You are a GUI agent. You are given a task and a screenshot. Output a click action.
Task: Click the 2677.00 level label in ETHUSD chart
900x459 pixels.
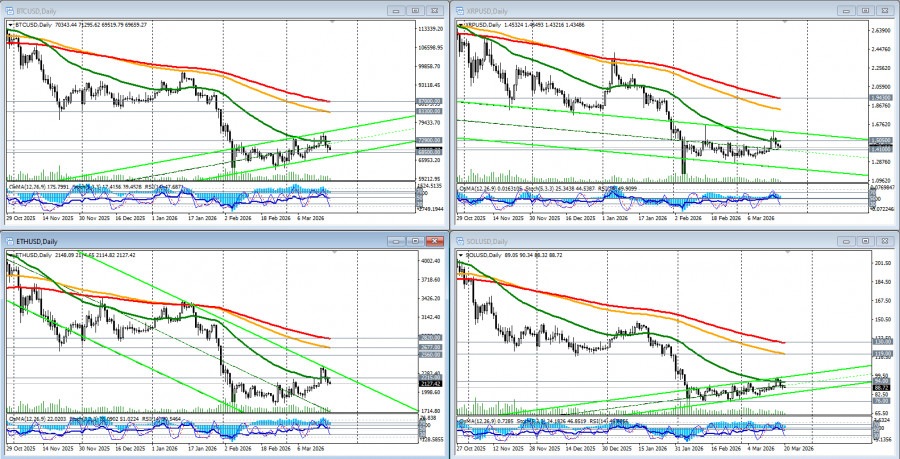(429, 347)
